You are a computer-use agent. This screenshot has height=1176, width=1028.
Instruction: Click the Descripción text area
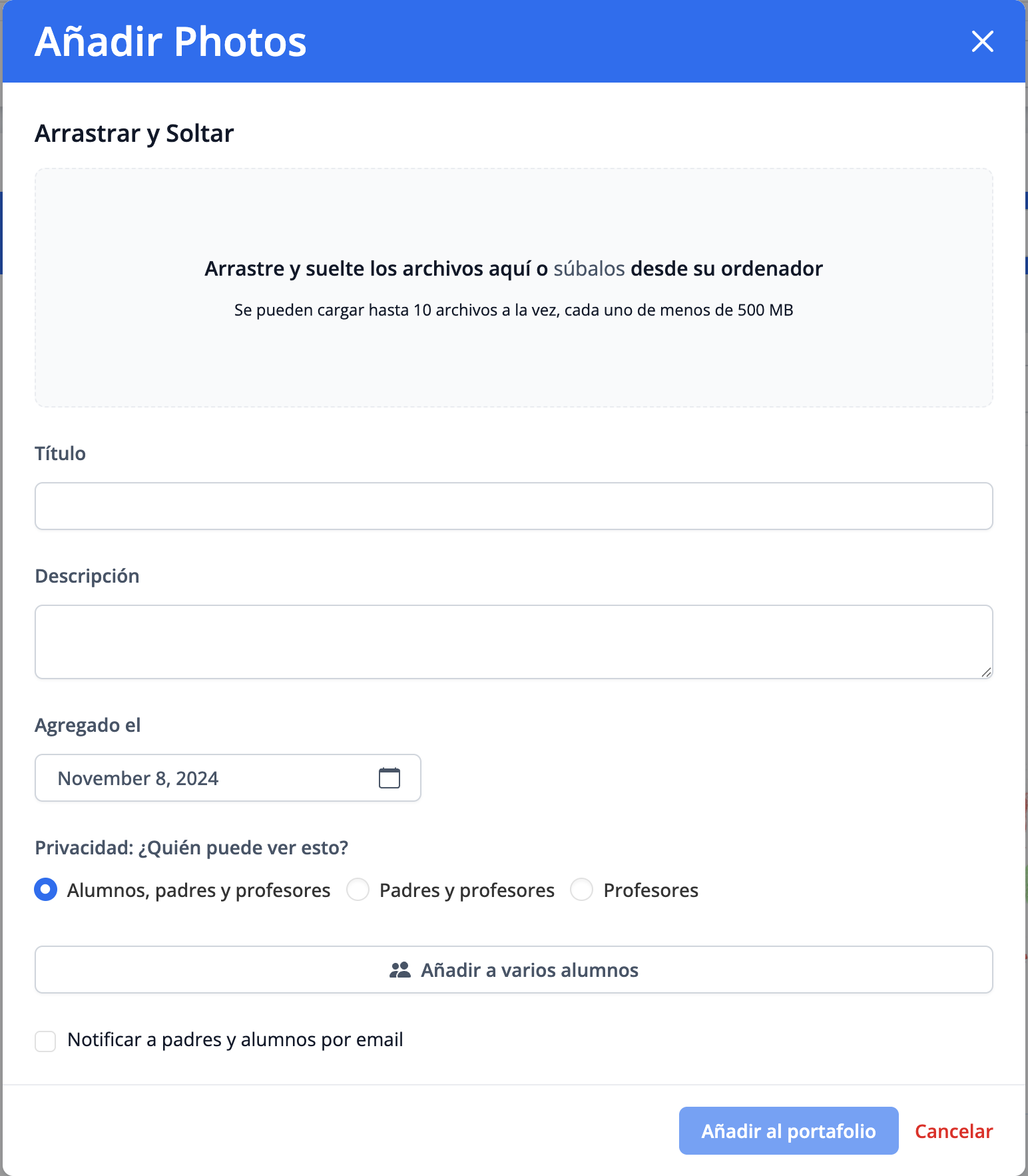513,641
